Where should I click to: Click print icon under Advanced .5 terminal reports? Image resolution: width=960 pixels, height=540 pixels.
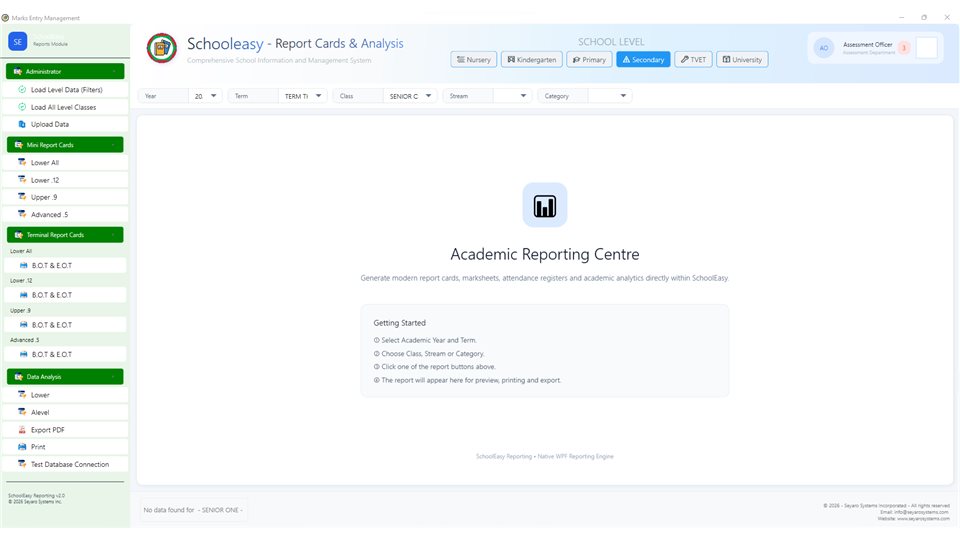coord(24,354)
